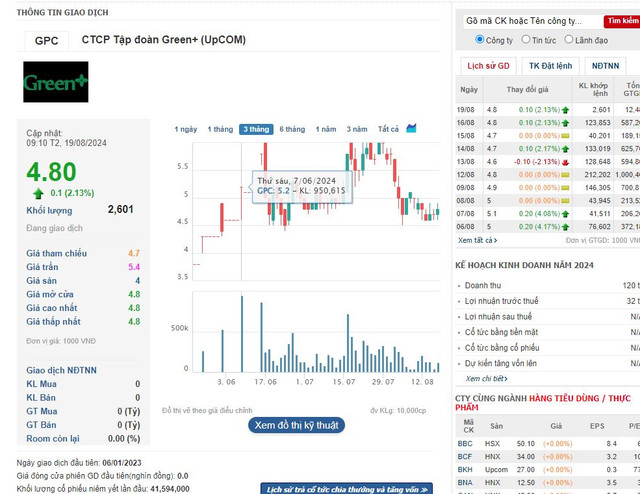Image resolution: width=640 pixels, height=494 pixels.
Task: Switch chart range to 1 ngày
Action: tap(186, 129)
